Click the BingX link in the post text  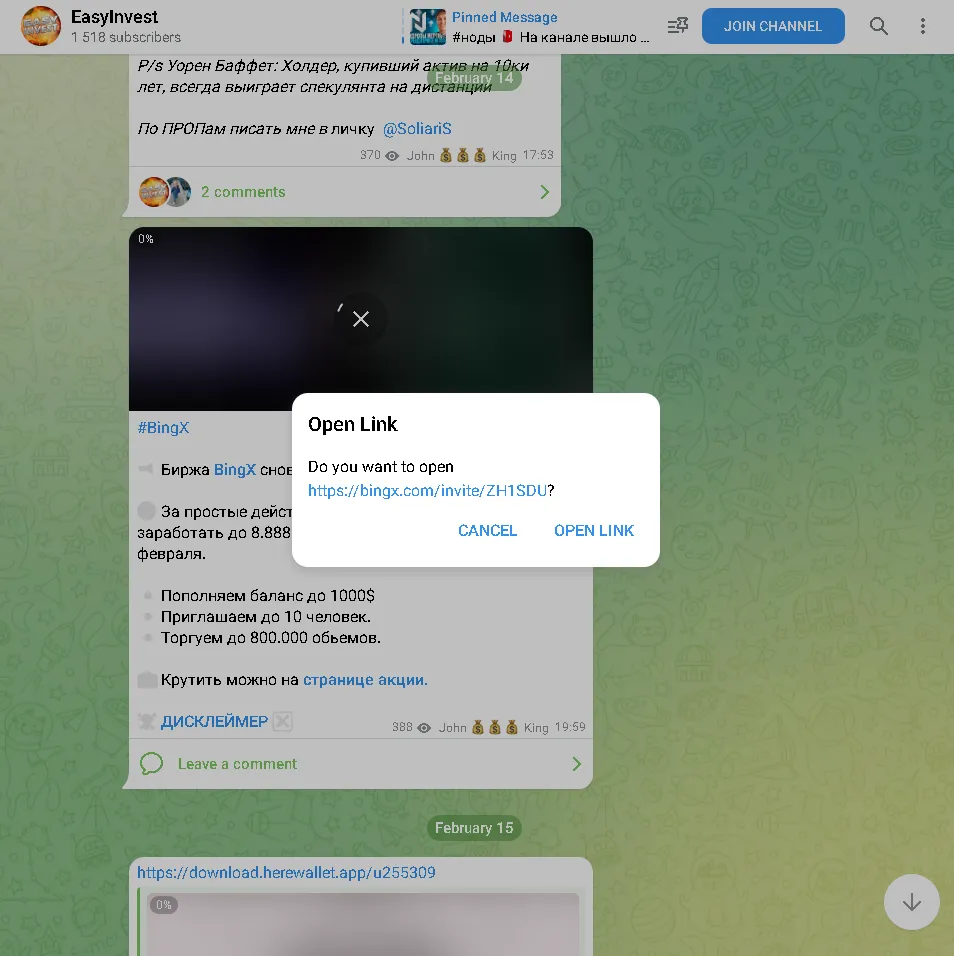coord(235,470)
